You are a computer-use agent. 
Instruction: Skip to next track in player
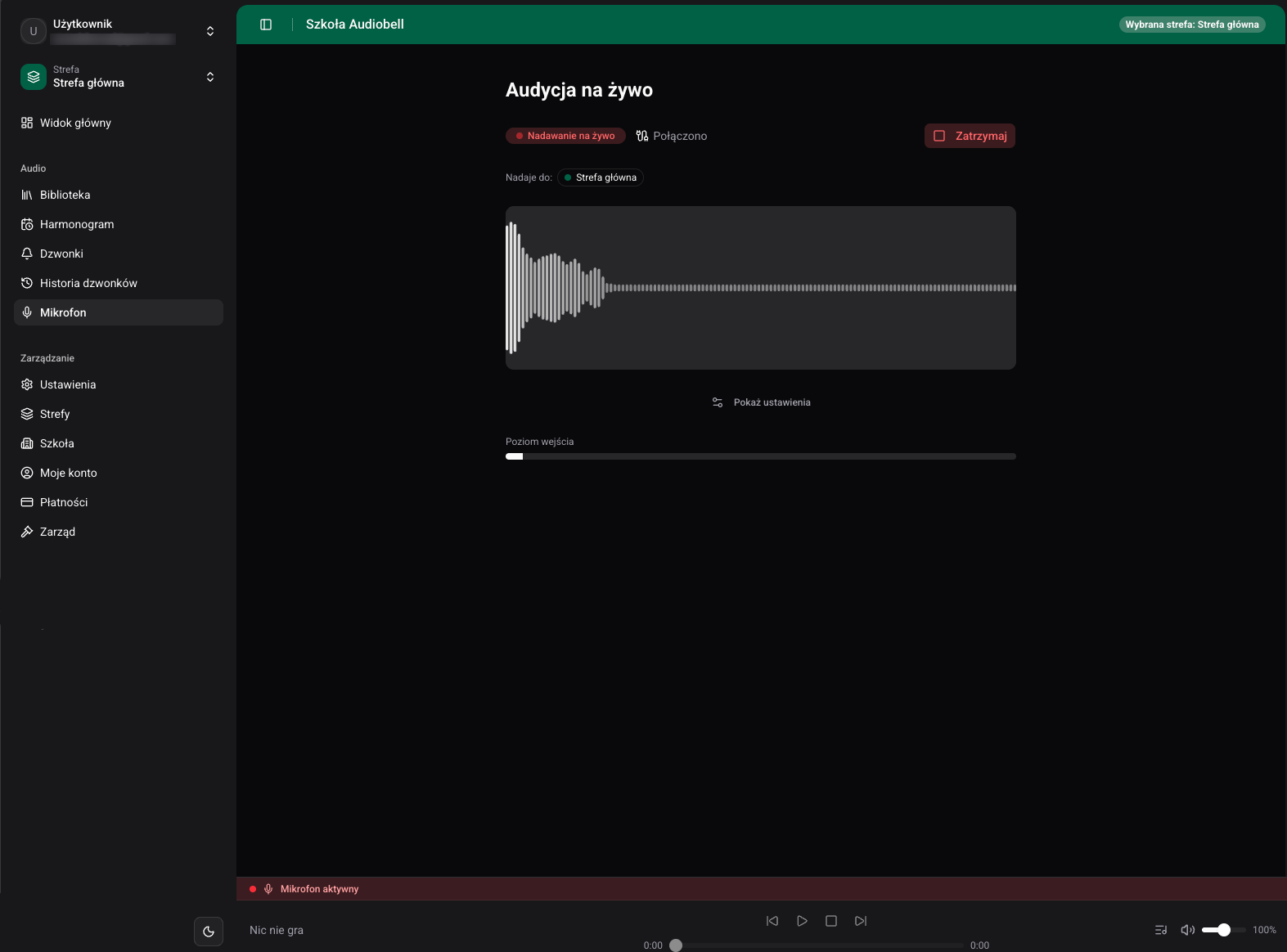coord(861,921)
